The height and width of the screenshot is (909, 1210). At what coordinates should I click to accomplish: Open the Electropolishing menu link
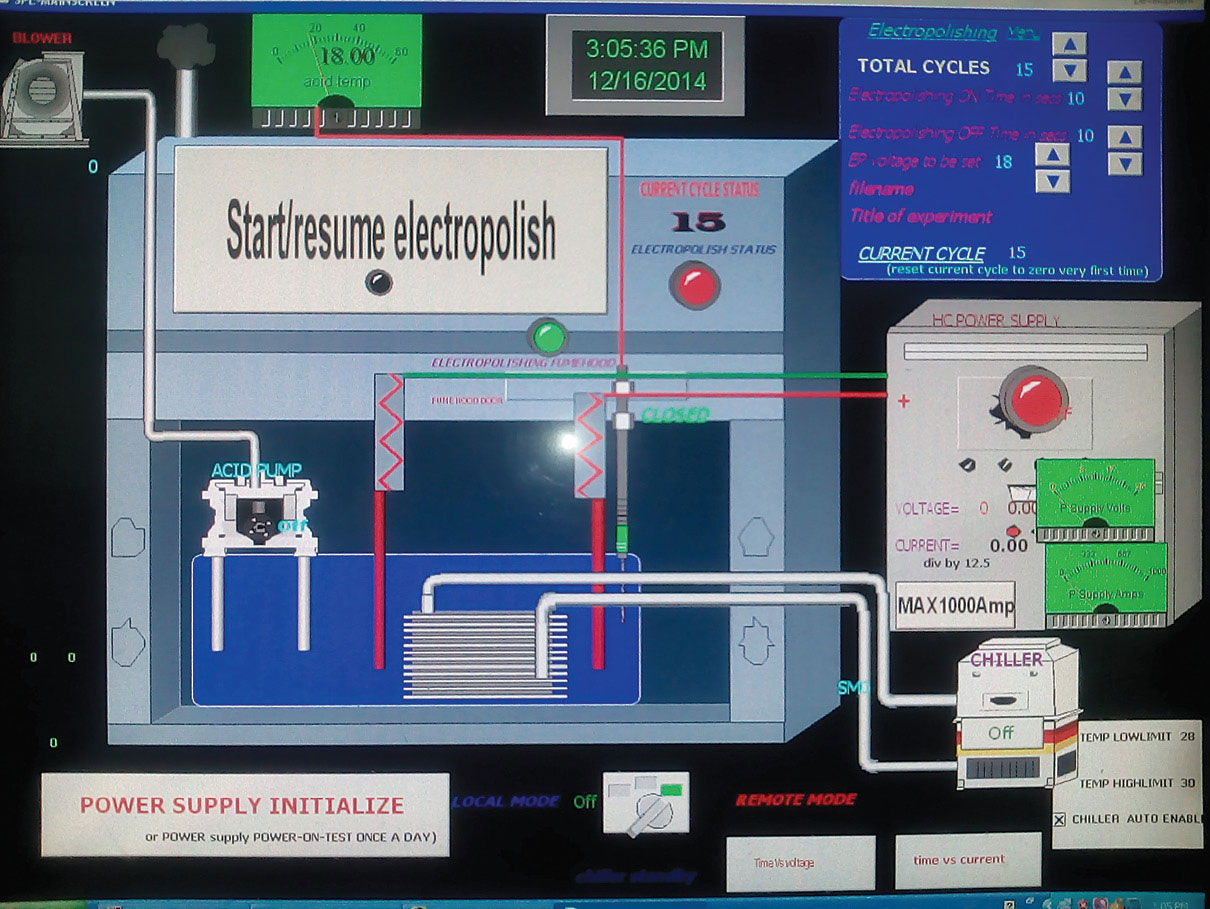click(932, 32)
